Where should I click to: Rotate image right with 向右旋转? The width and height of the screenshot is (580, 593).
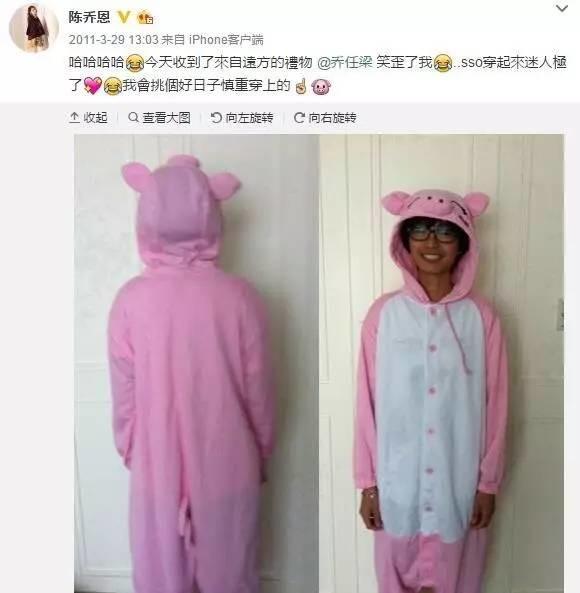tap(325, 118)
